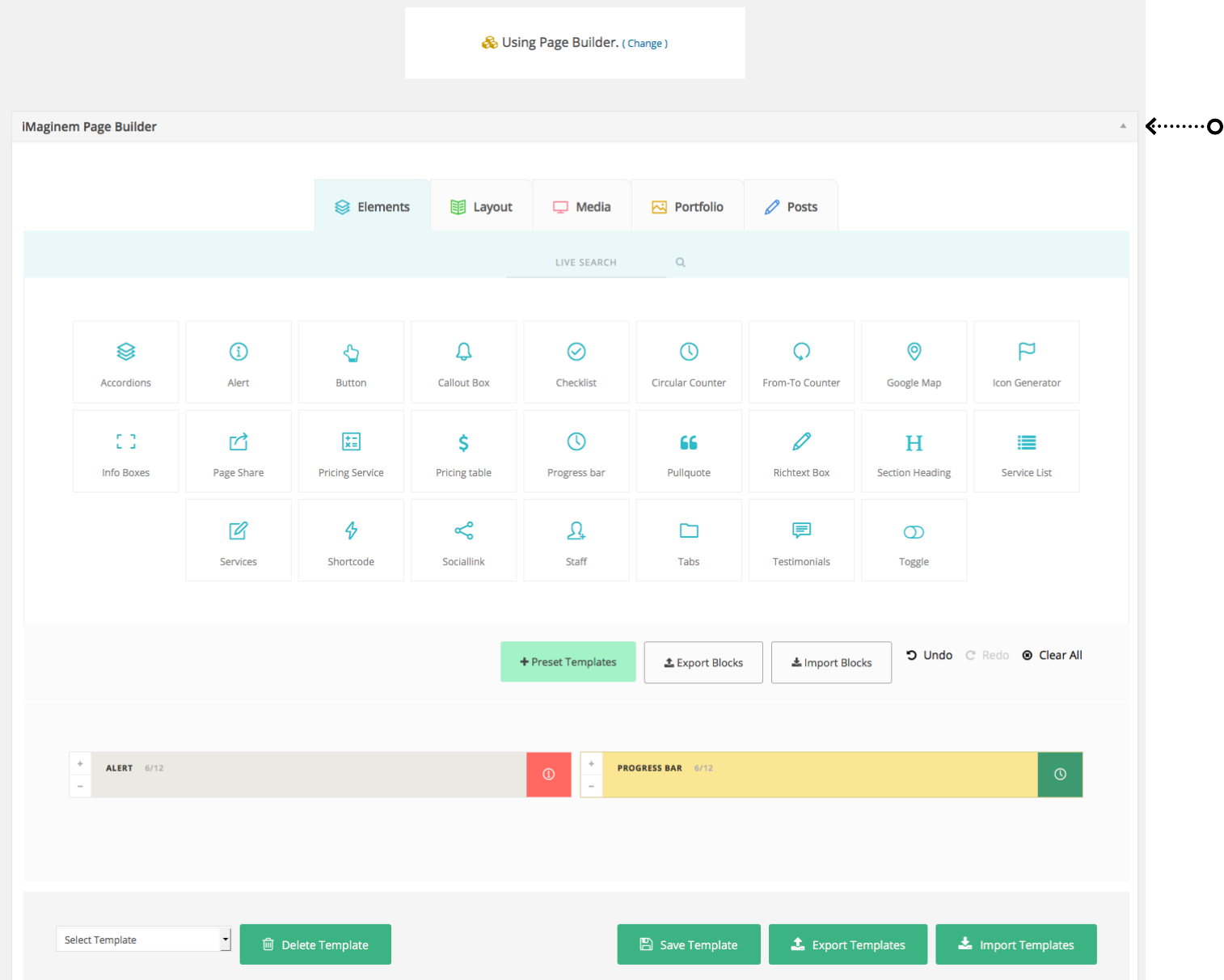Select the Google Map element icon
This screenshot has height=980, width=1224.
pyautogui.click(x=914, y=352)
